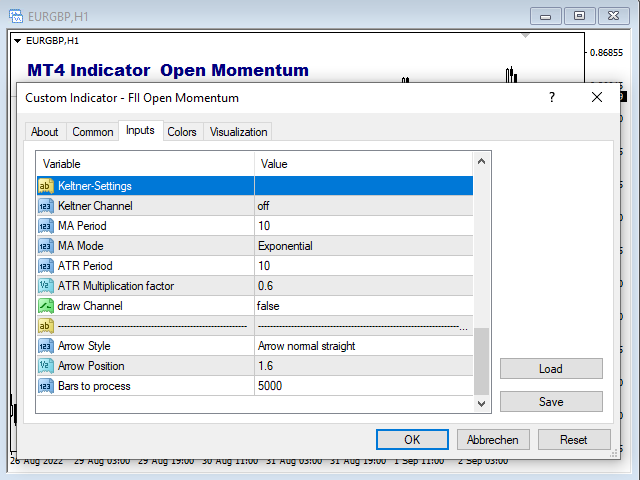Click the help question mark in dialog
Screen dimensions: 640x480
click(552, 97)
